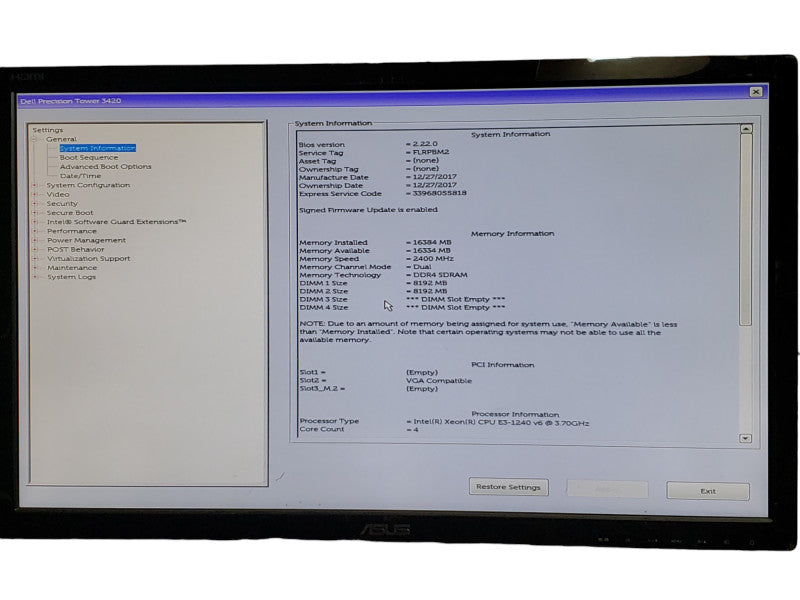Select the Maintenance label
The width and height of the screenshot is (800, 600).
(72, 268)
